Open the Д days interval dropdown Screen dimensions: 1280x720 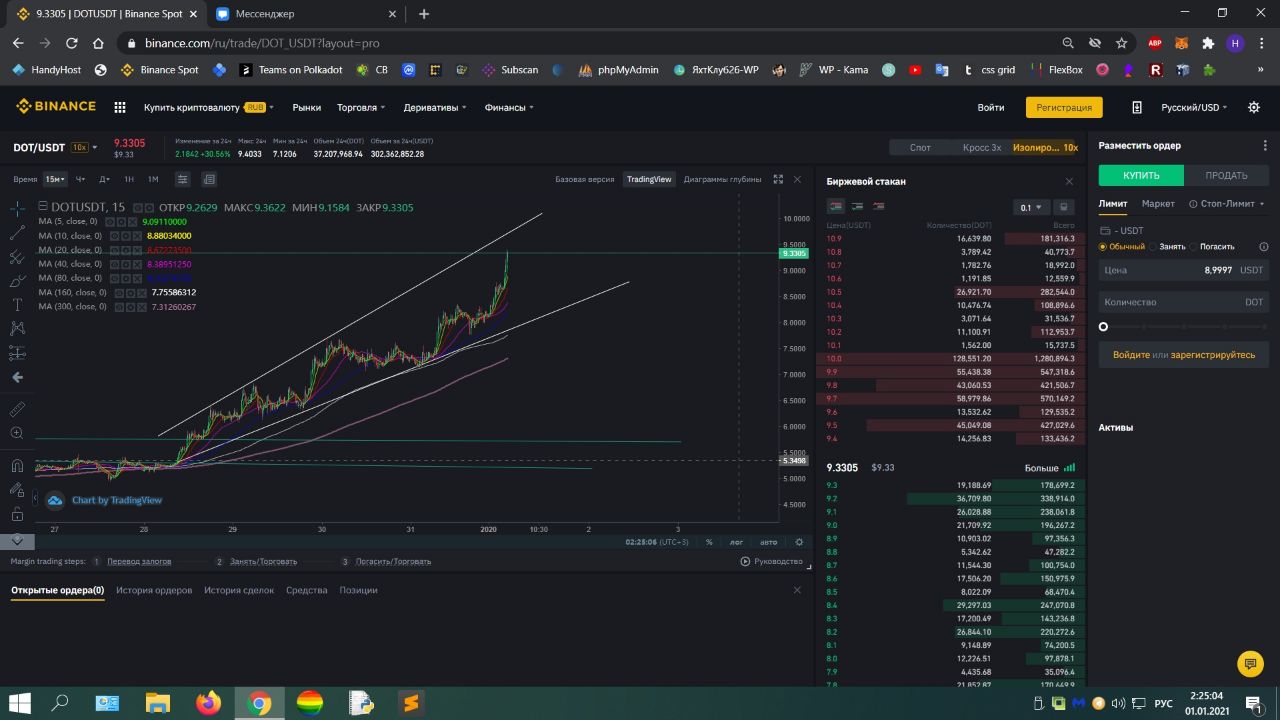pyautogui.click(x=104, y=179)
